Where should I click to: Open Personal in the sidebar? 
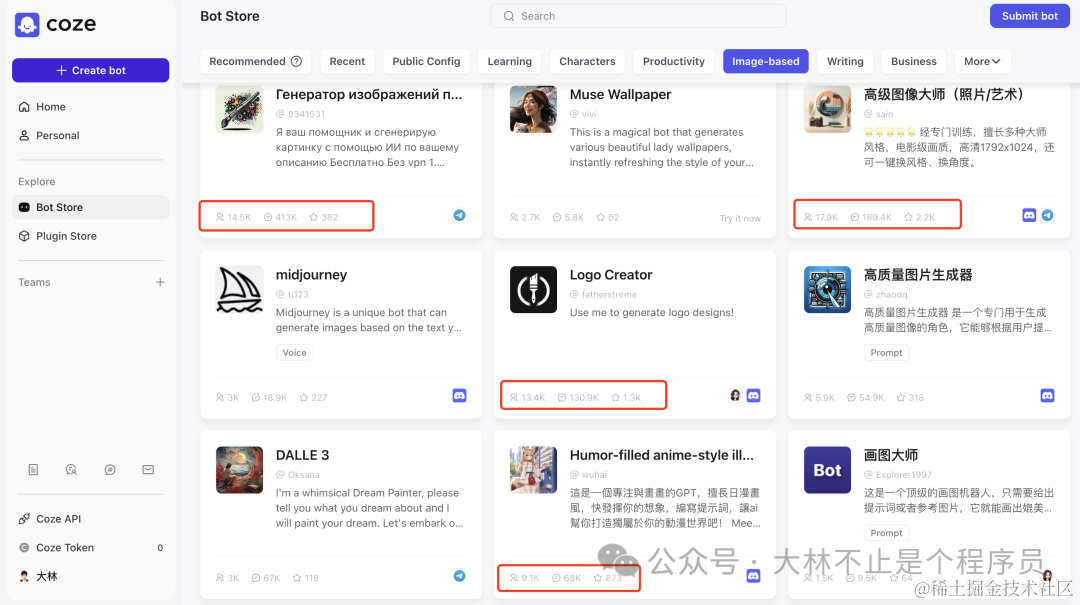coord(90,136)
